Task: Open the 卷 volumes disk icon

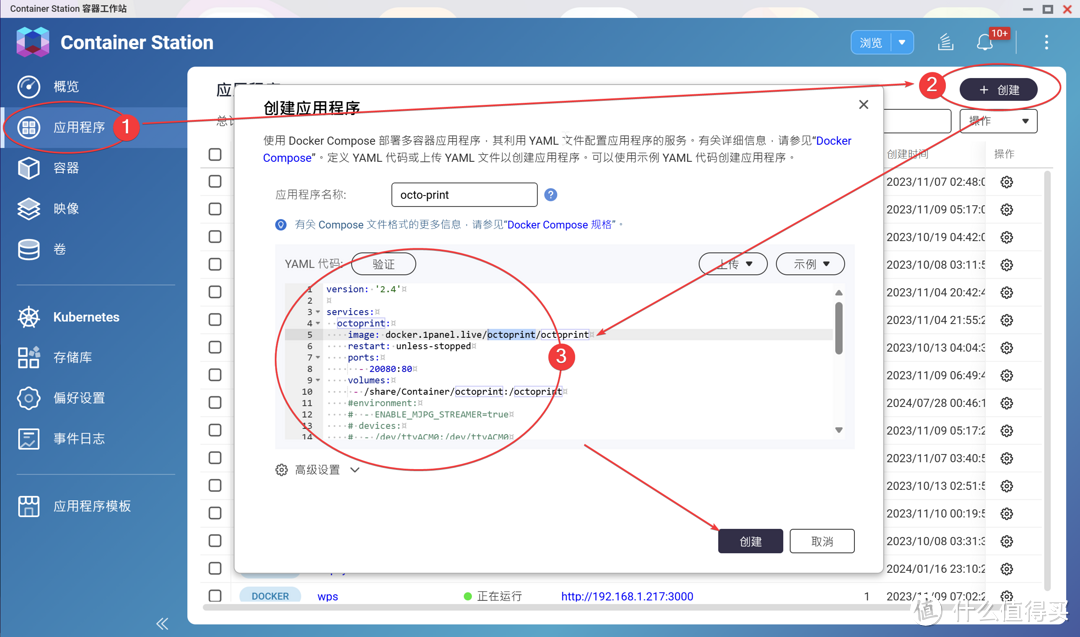Action: pyautogui.click(x=28, y=249)
